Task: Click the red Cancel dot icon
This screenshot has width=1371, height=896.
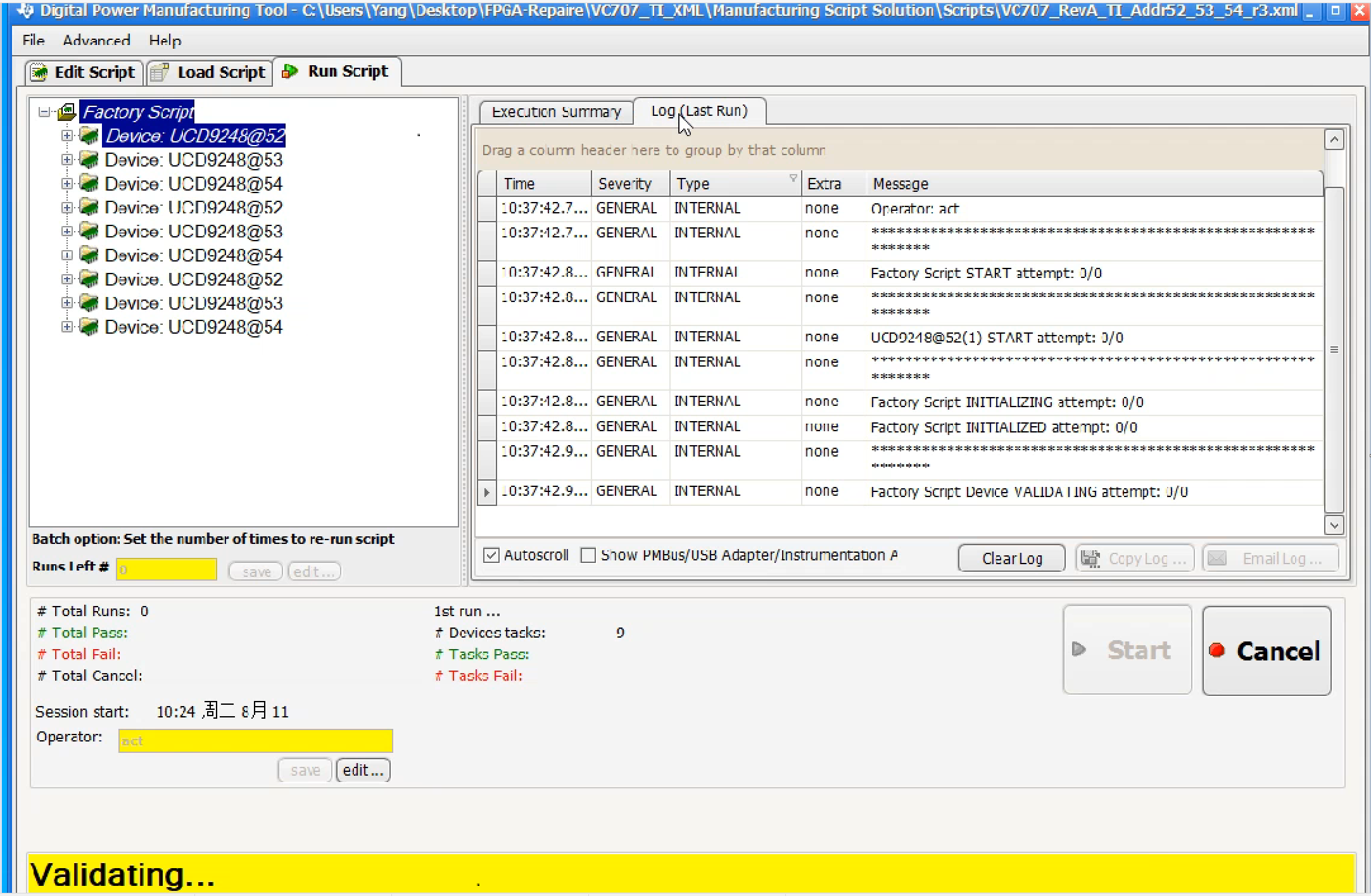Action: (x=1216, y=650)
